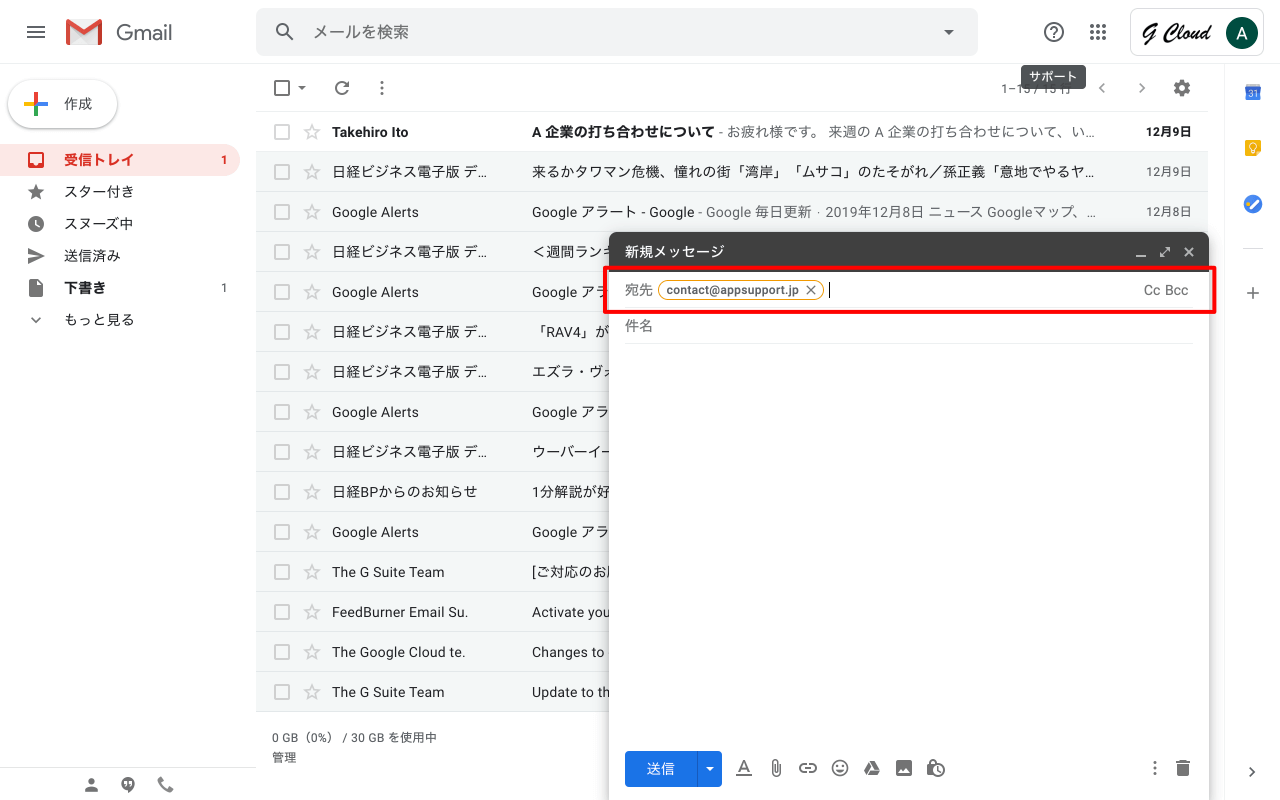This screenshot has width=1280, height=800.
Task: Go to older messages arrow
Action: click(x=1142, y=88)
